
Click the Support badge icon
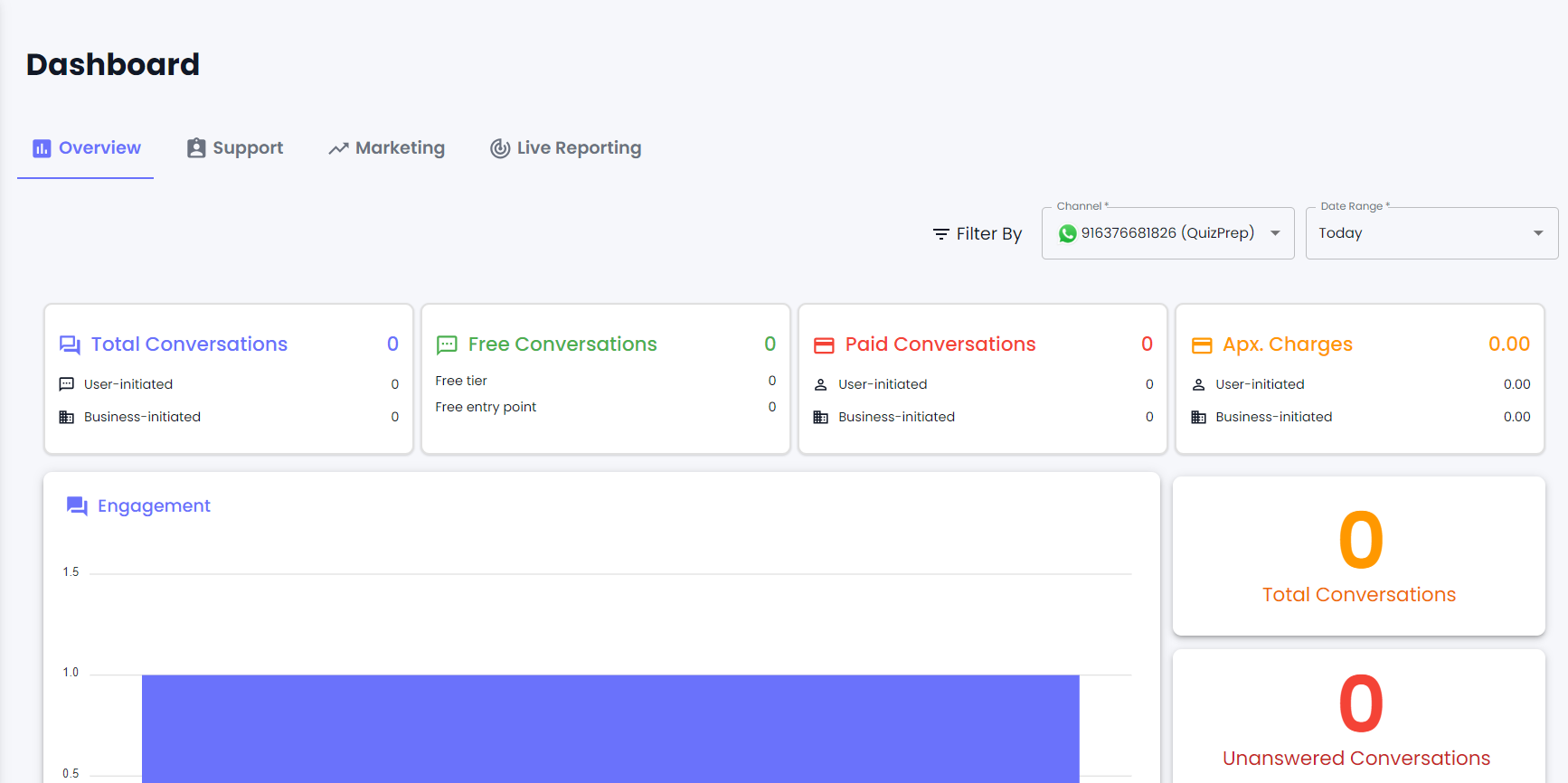pyautogui.click(x=196, y=148)
